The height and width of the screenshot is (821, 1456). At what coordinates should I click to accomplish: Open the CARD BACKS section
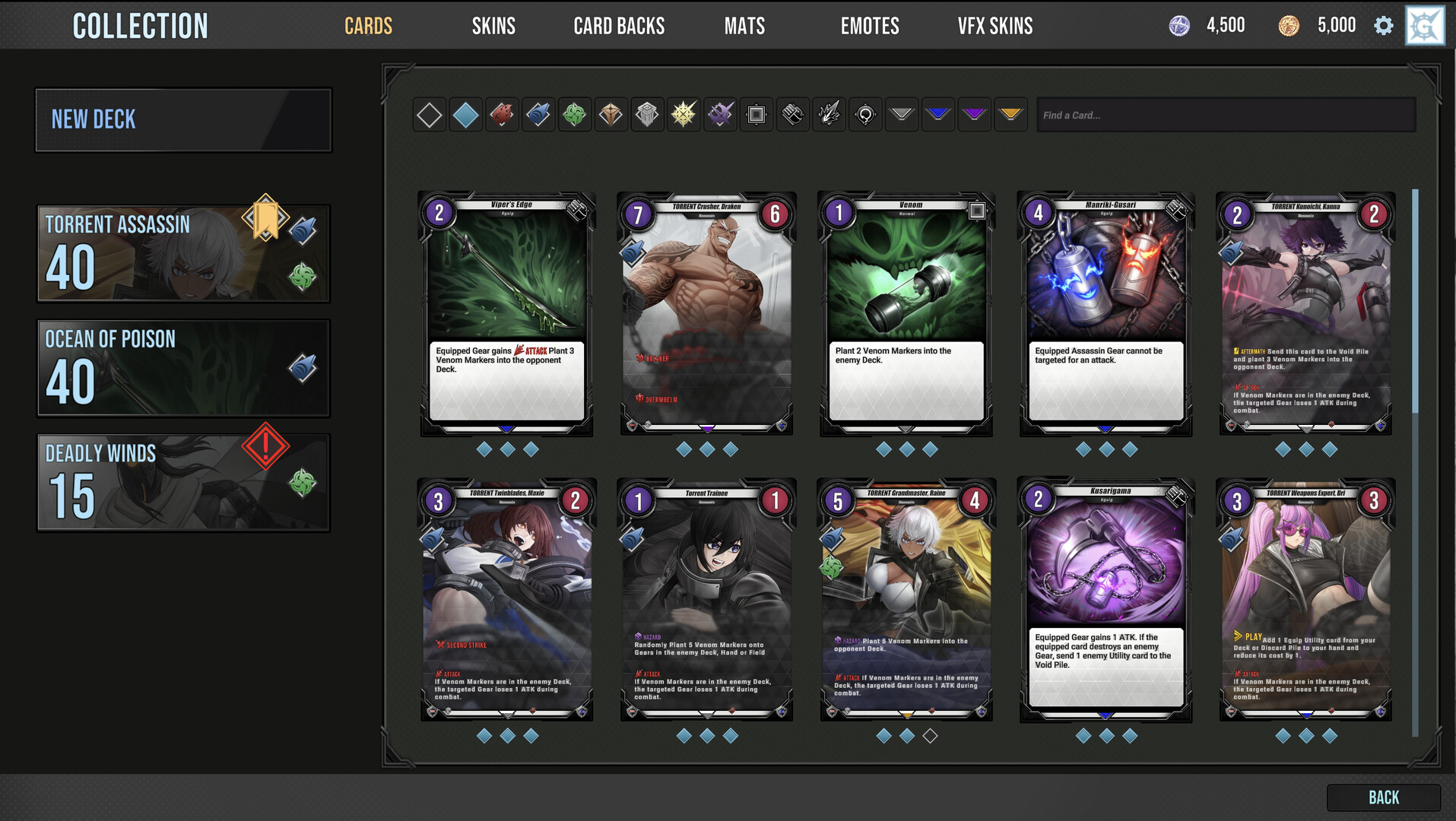coord(619,25)
